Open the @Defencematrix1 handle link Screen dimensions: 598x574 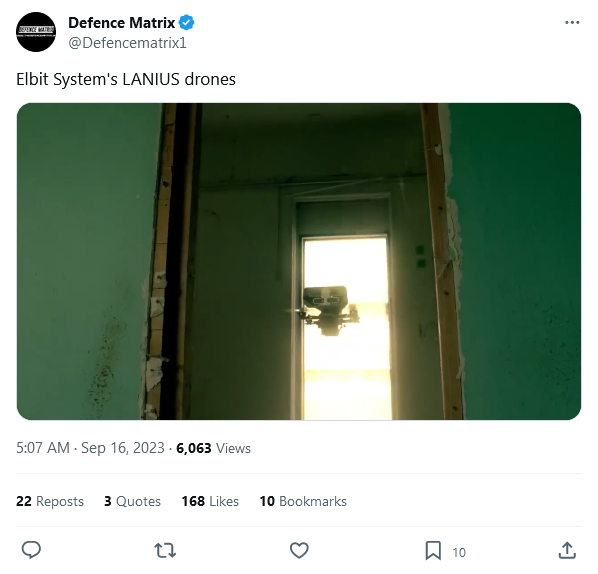click(127, 43)
